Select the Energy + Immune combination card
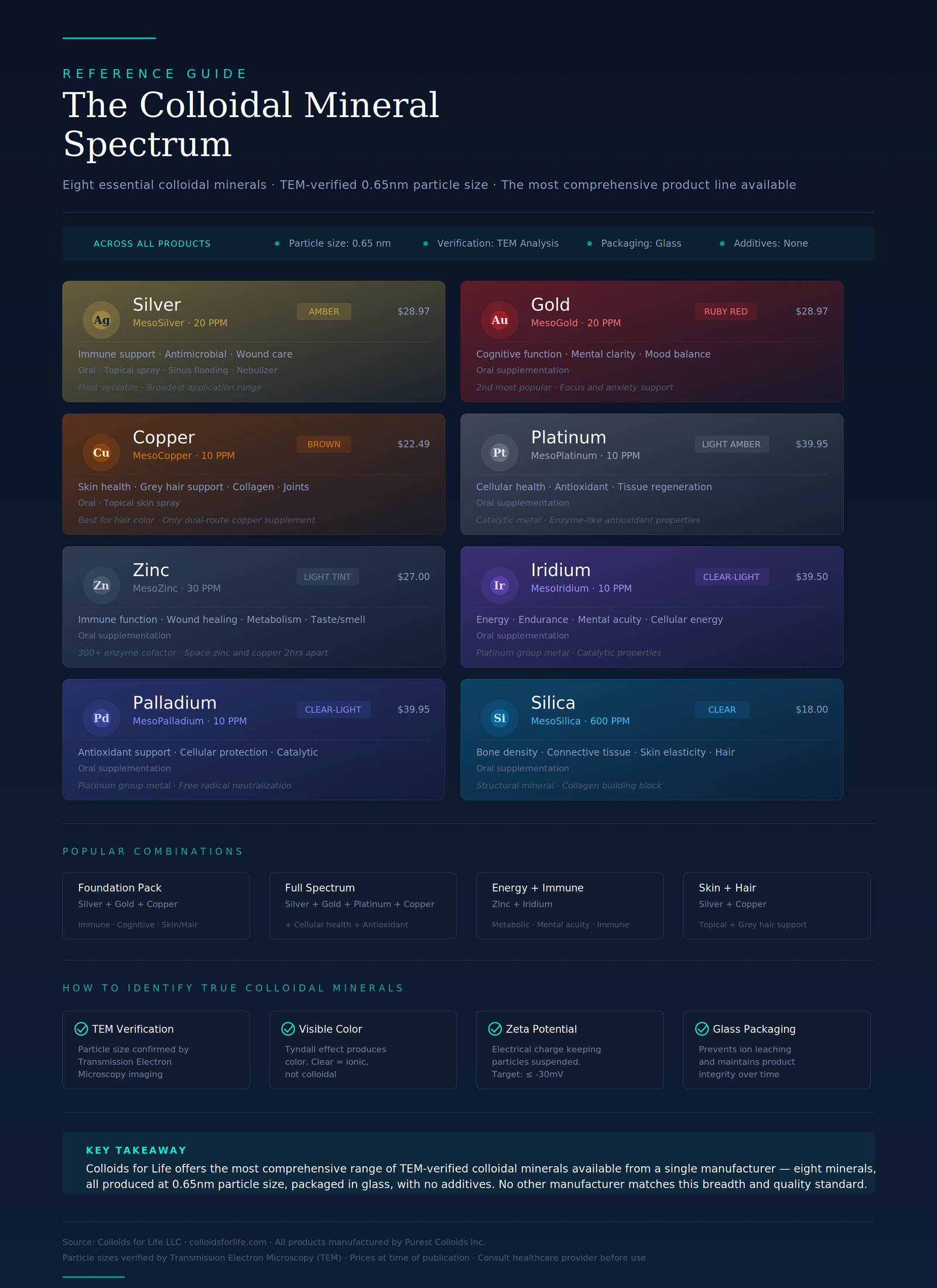 (x=569, y=906)
